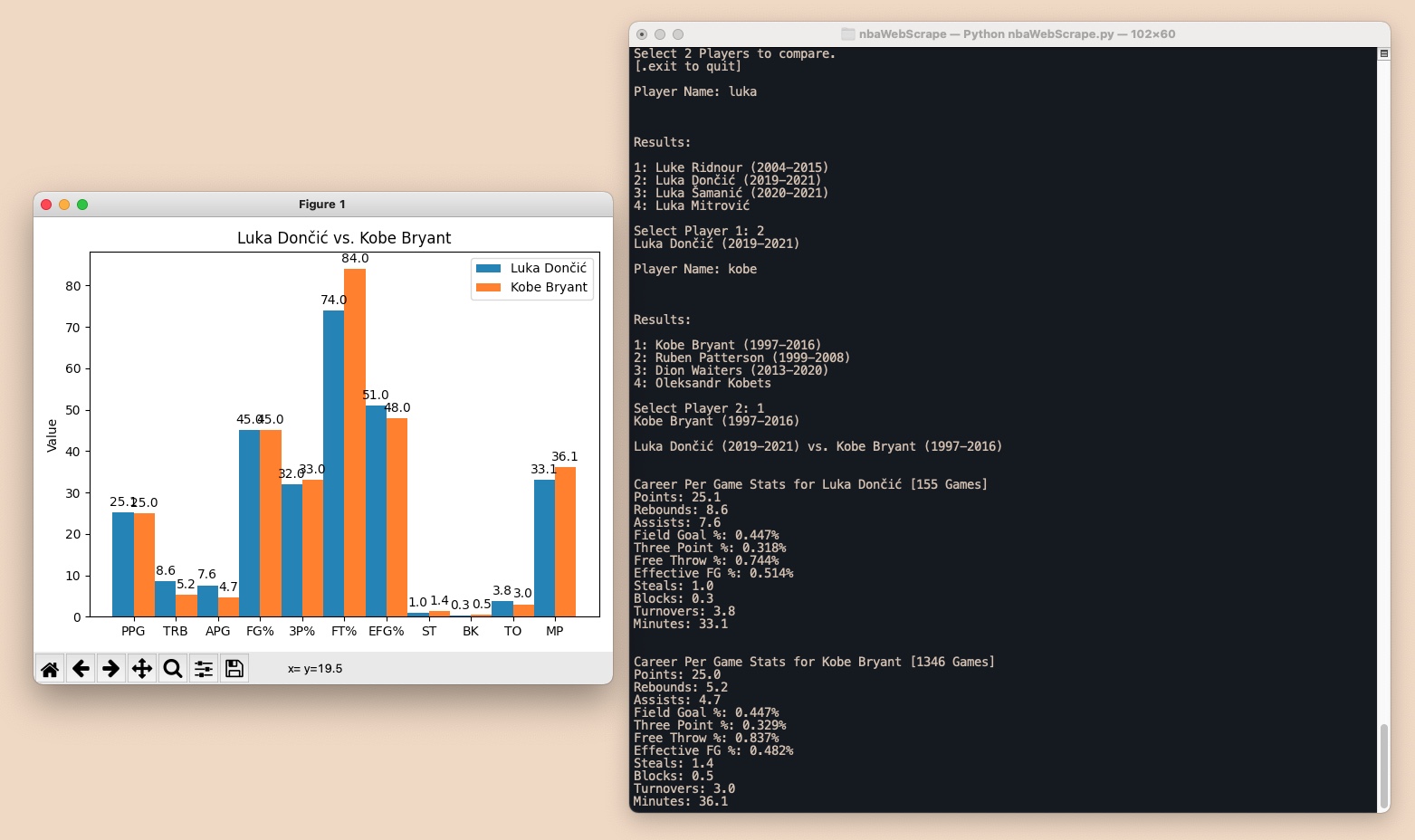Click the EFG% x-axis label
Screen dimensions: 1415x840
387,631
